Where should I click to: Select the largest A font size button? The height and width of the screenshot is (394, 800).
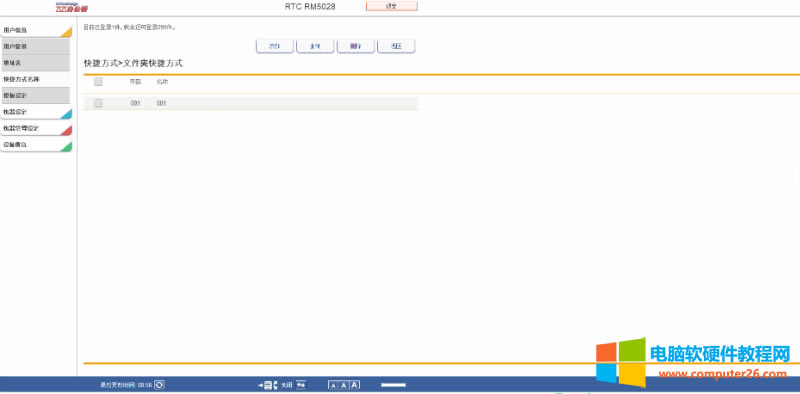(x=355, y=385)
